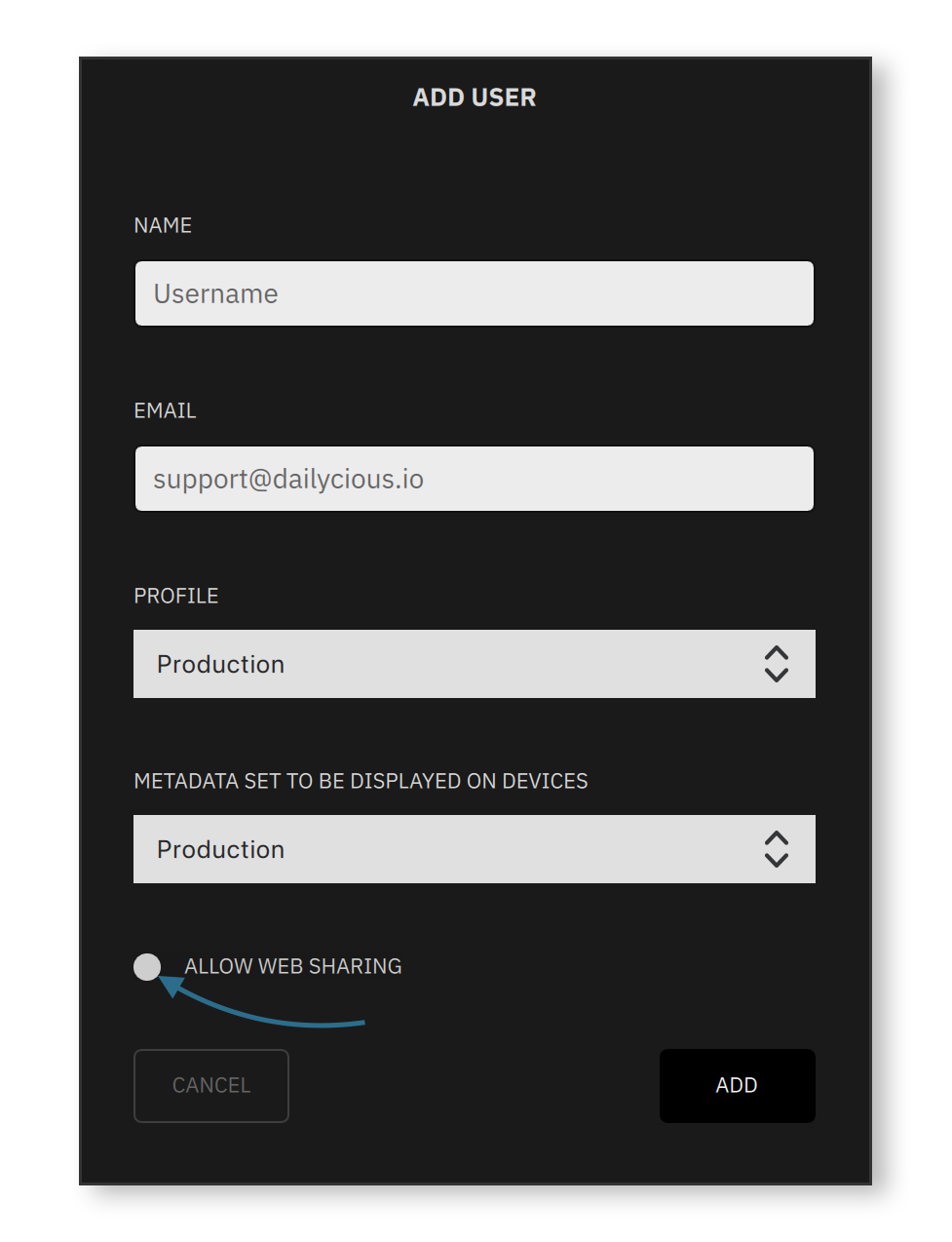Click the Email field label
This screenshot has height=1242, width=952.
click(165, 410)
